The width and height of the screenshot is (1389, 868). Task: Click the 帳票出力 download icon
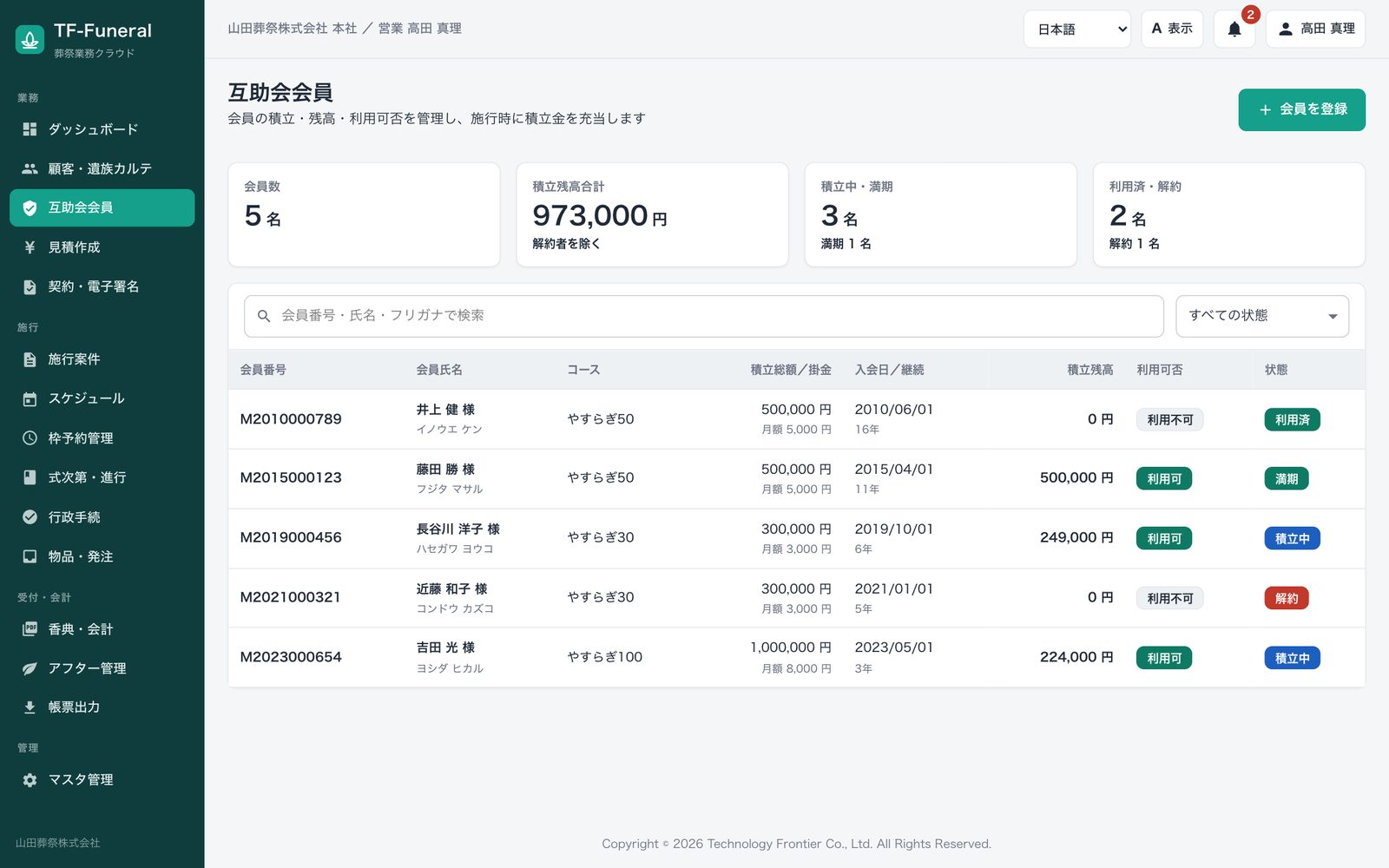click(x=30, y=707)
